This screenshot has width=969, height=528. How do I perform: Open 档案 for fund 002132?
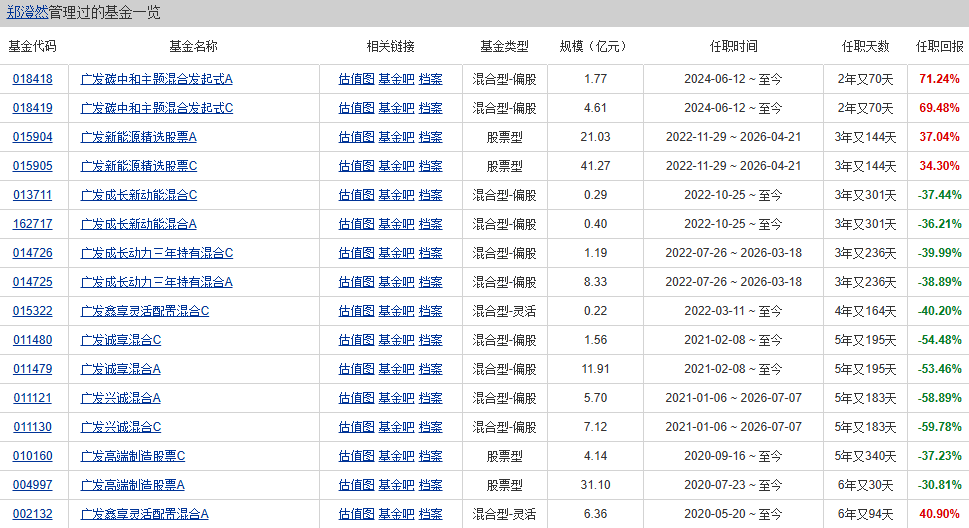(x=430, y=515)
